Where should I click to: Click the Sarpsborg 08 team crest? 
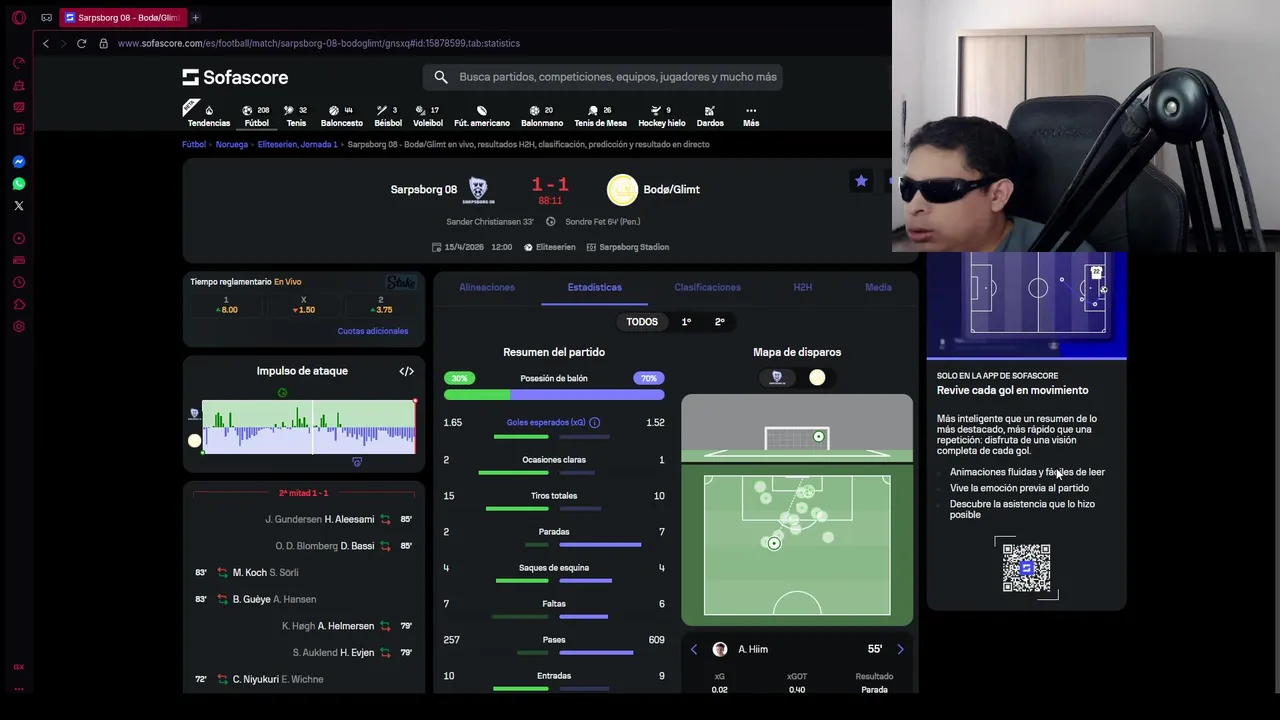coord(479,189)
